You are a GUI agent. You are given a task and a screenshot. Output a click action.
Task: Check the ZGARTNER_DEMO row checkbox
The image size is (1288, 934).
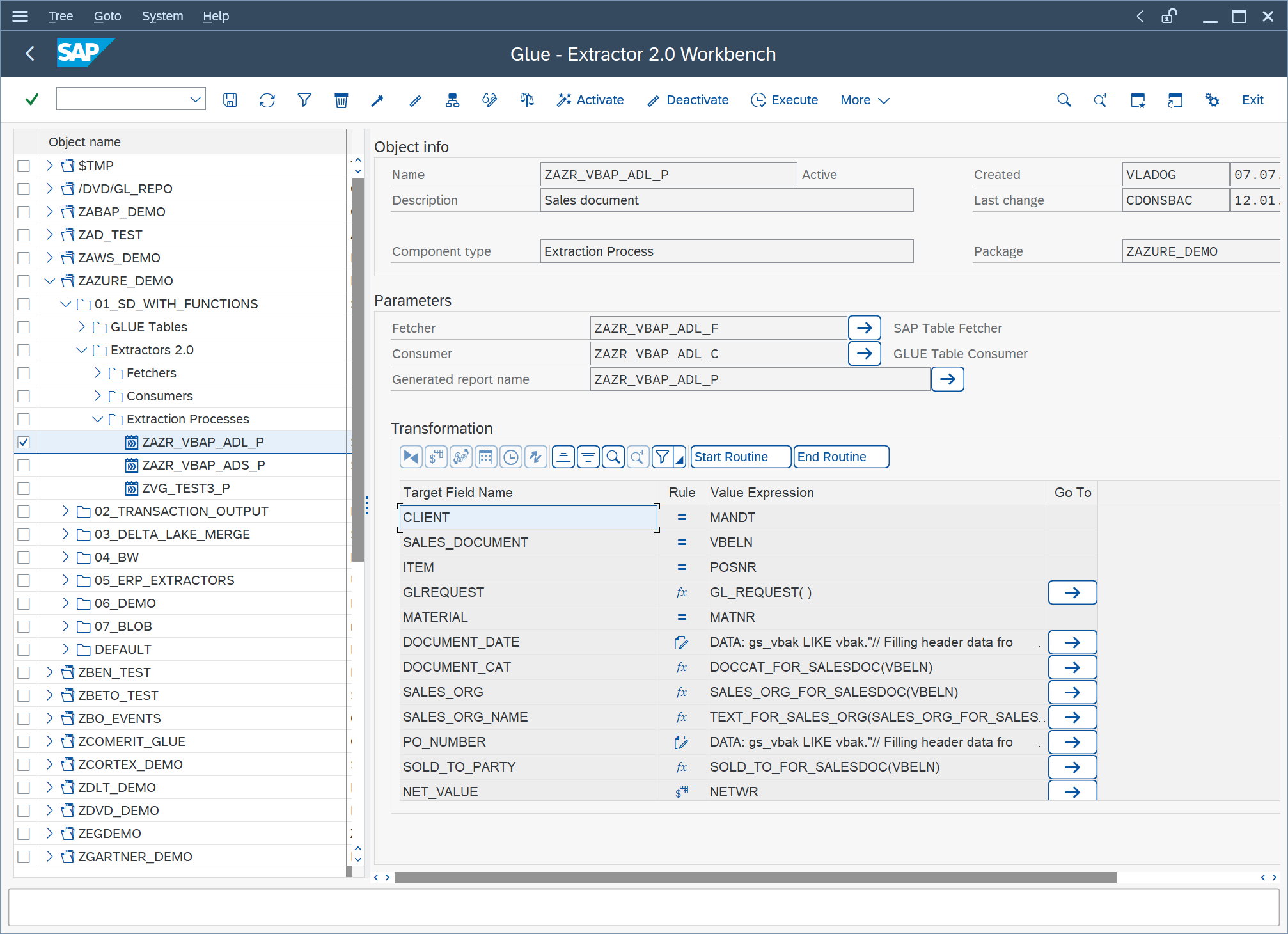coord(24,857)
